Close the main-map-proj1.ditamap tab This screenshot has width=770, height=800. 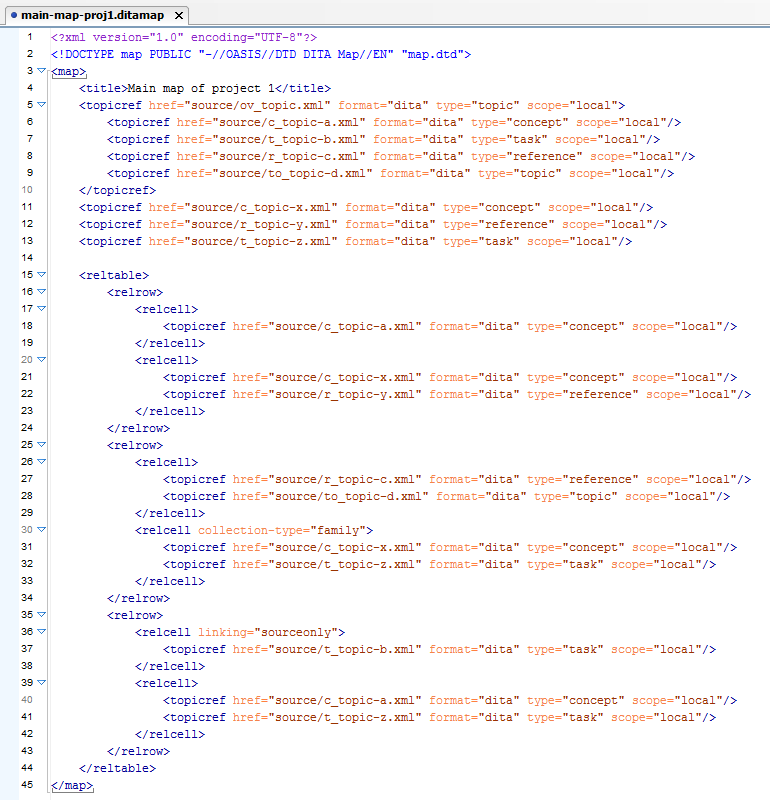click(178, 16)
